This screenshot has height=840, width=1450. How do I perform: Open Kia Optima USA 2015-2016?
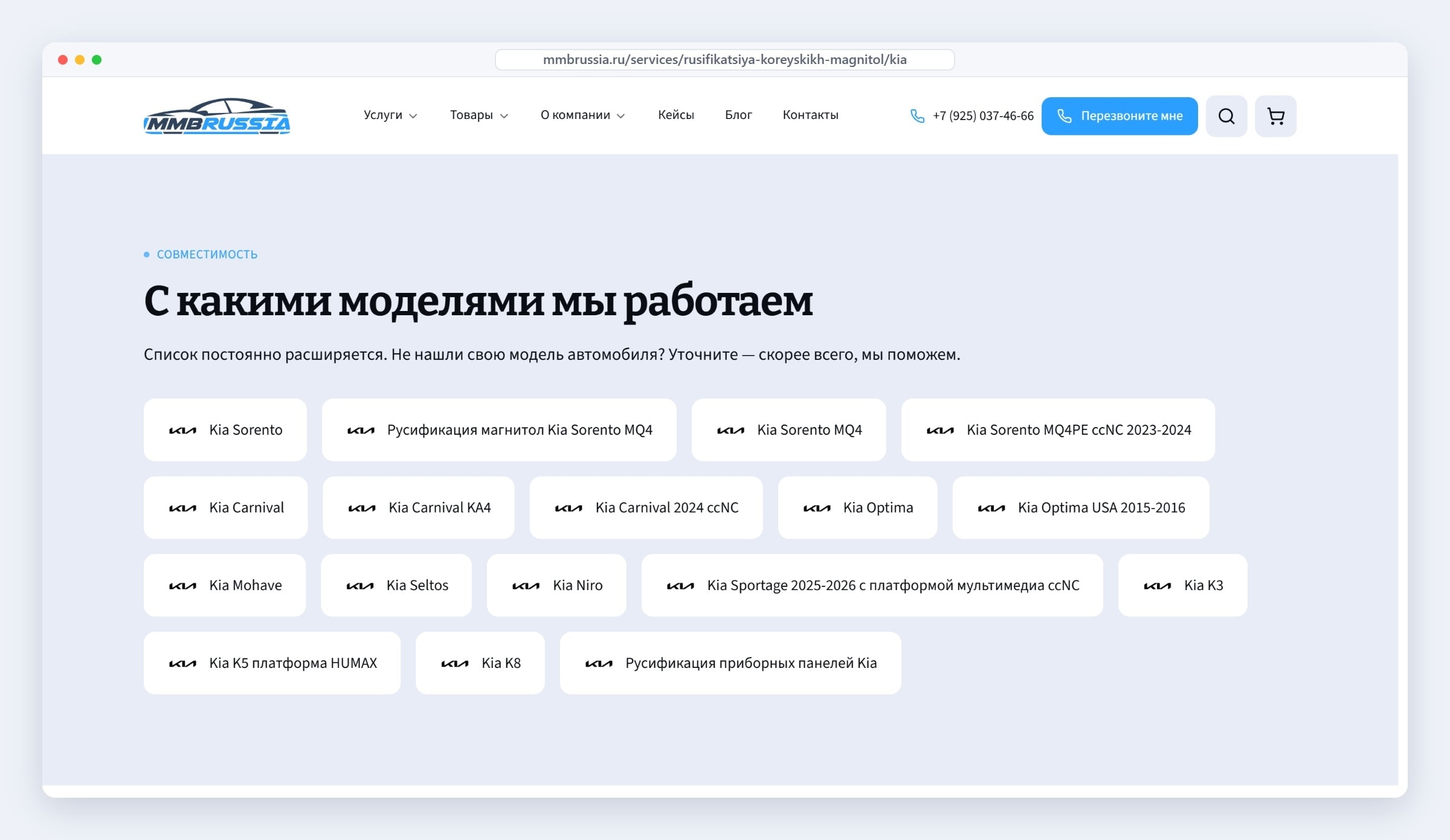coord(1081,508)
